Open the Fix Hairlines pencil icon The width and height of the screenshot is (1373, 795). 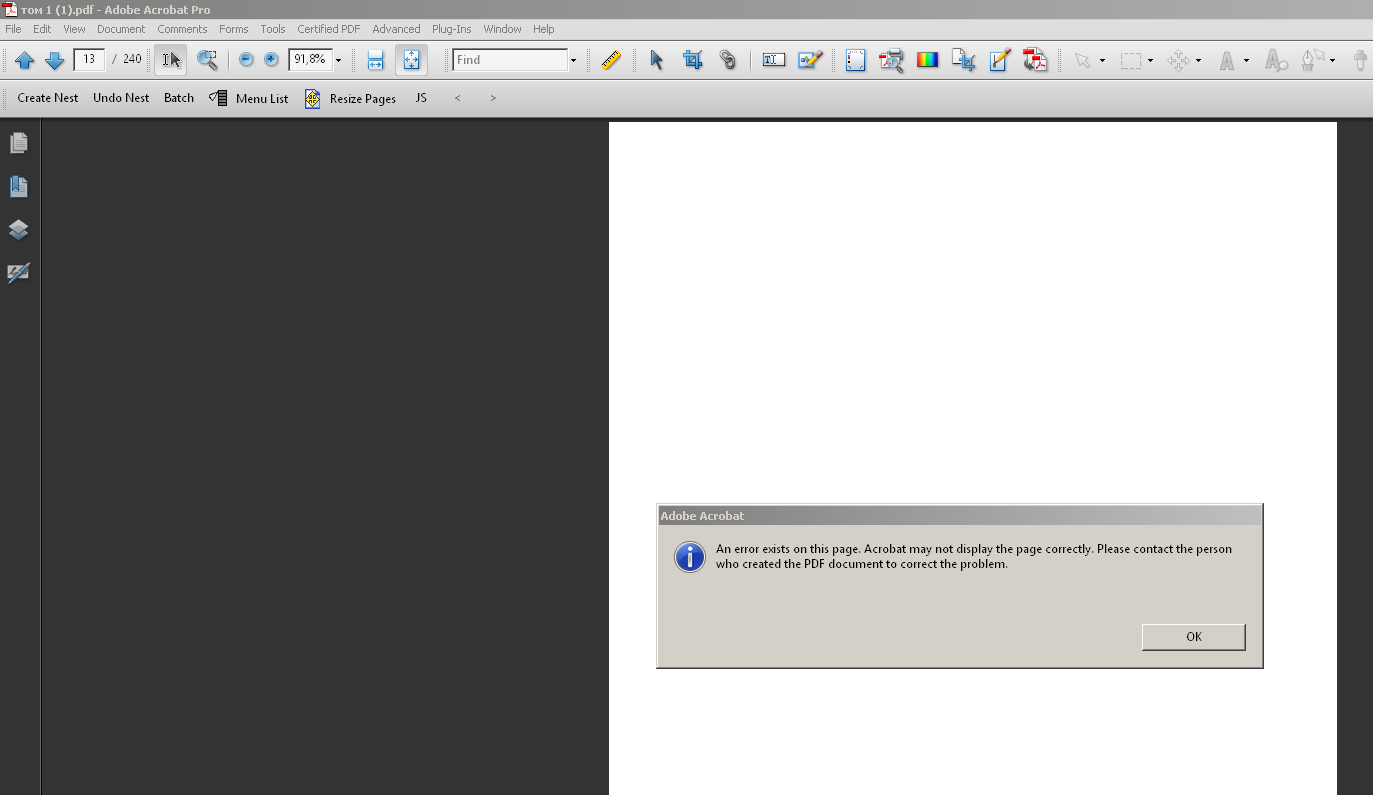point(999,60)
